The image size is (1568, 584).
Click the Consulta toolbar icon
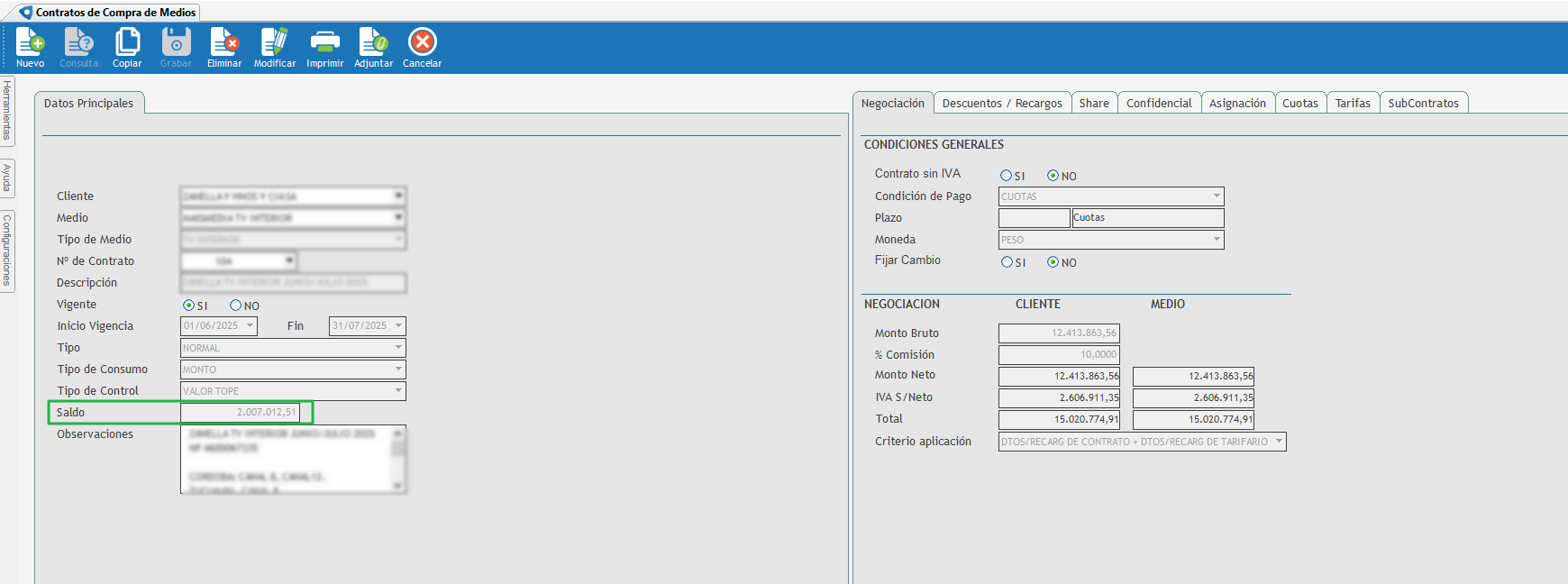(78, 47)
